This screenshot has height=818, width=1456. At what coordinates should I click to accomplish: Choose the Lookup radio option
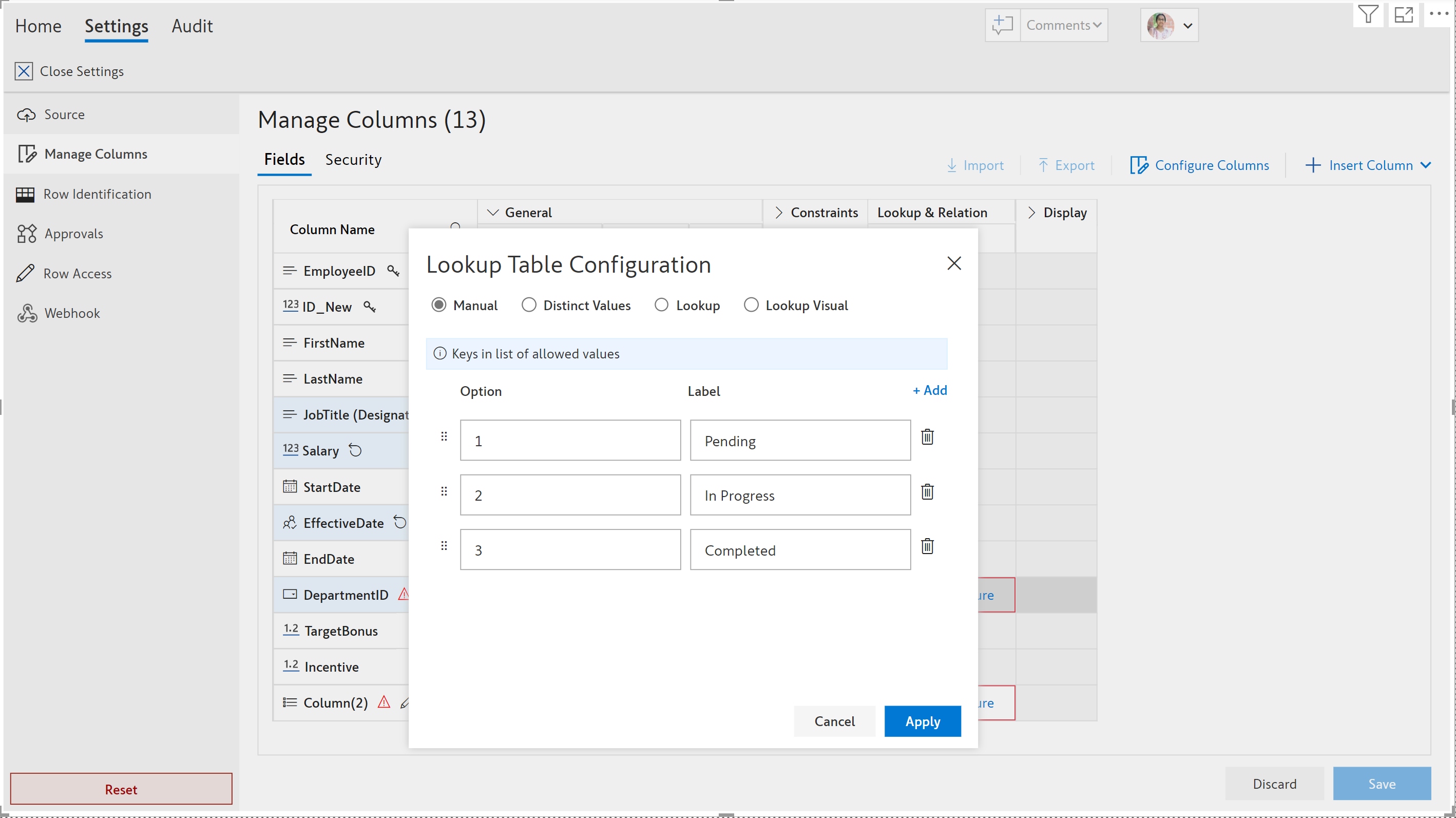click(661, 305)
